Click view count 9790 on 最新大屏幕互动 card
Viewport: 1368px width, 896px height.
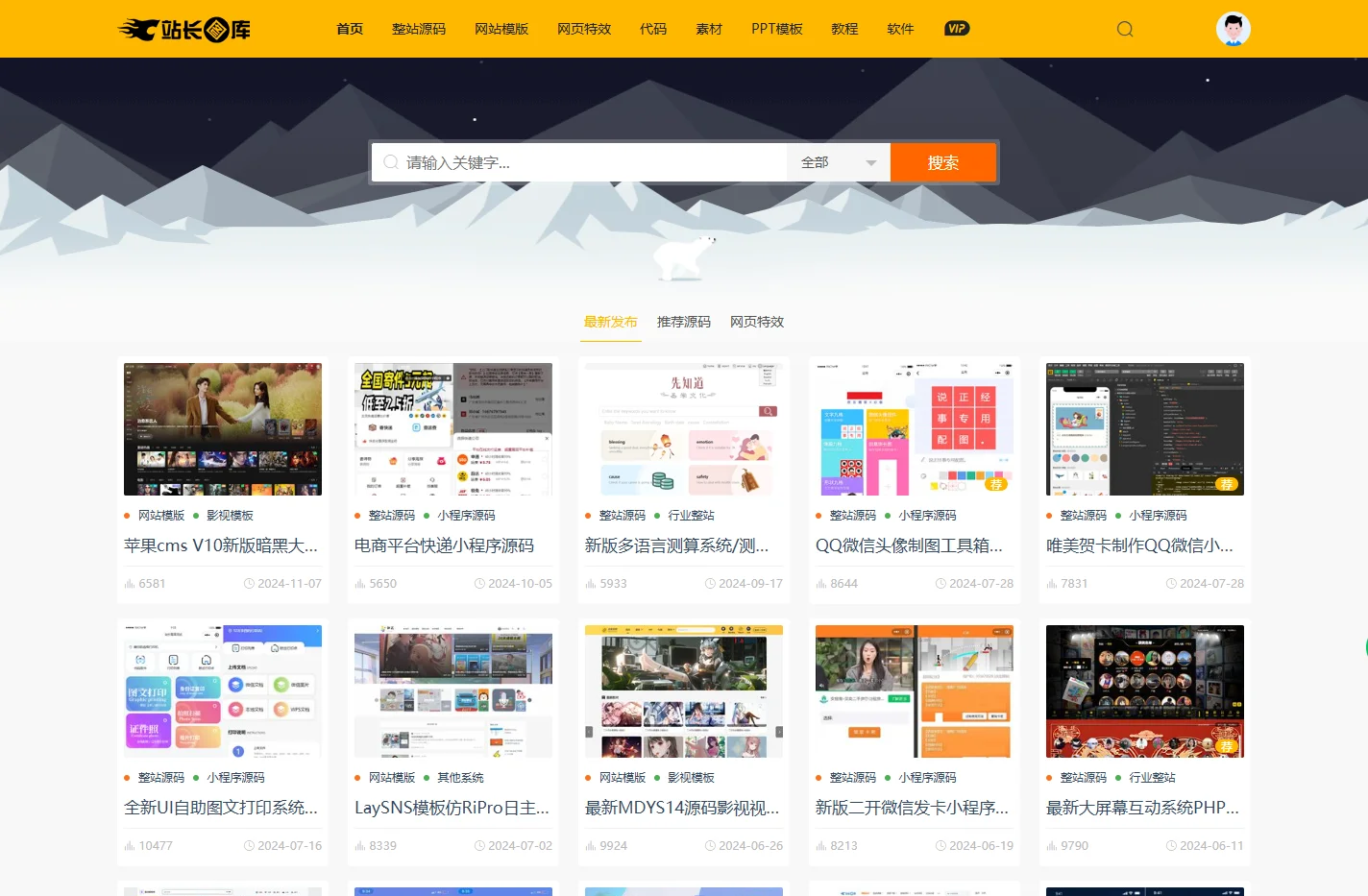[1067, 846]
